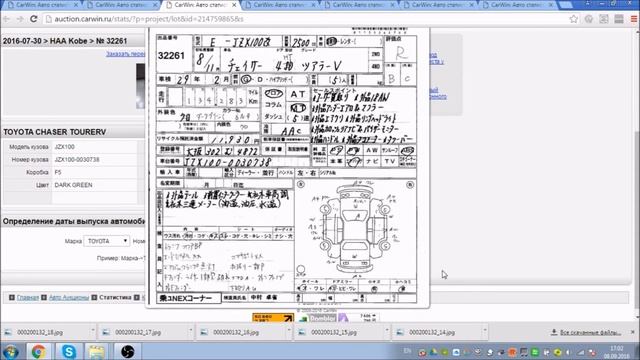The width and height of the screenshot is (640, 360).
Task: Bookmark this page with the star icon
Action: coord(573,19)
